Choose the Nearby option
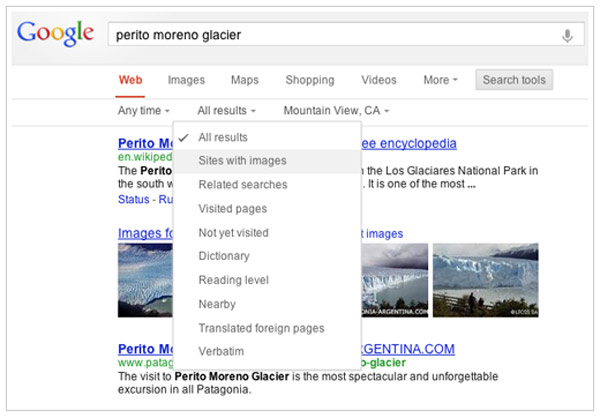 267,304
